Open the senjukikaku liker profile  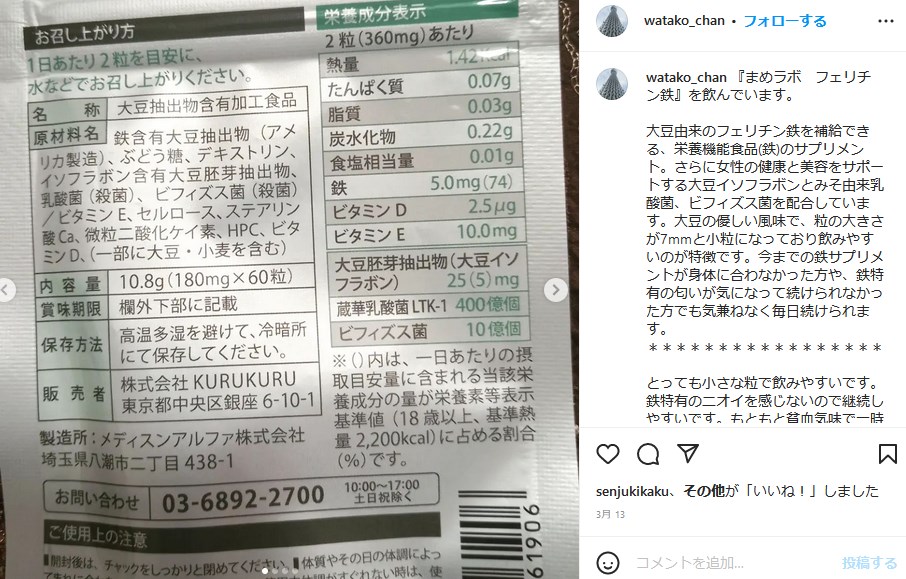(633, 492)
